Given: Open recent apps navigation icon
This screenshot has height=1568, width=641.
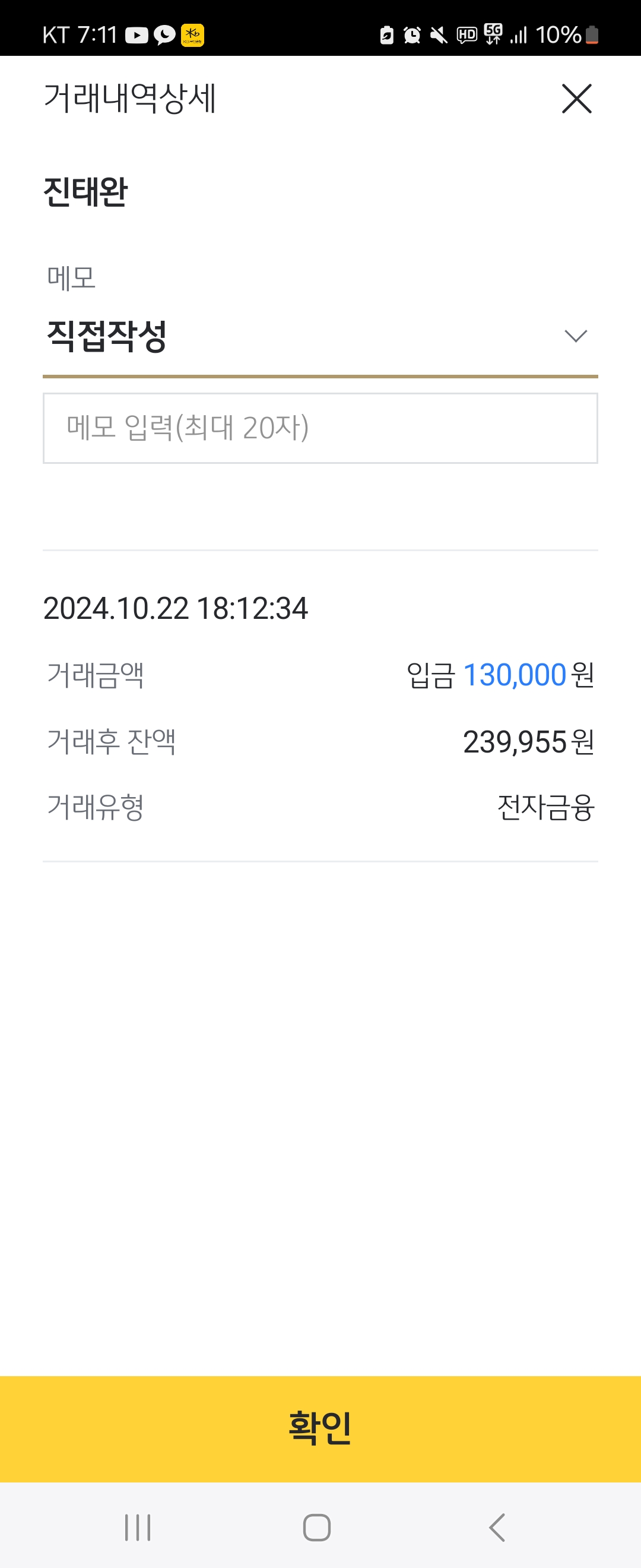Looking at the screenshot, I should (138, 1527).
